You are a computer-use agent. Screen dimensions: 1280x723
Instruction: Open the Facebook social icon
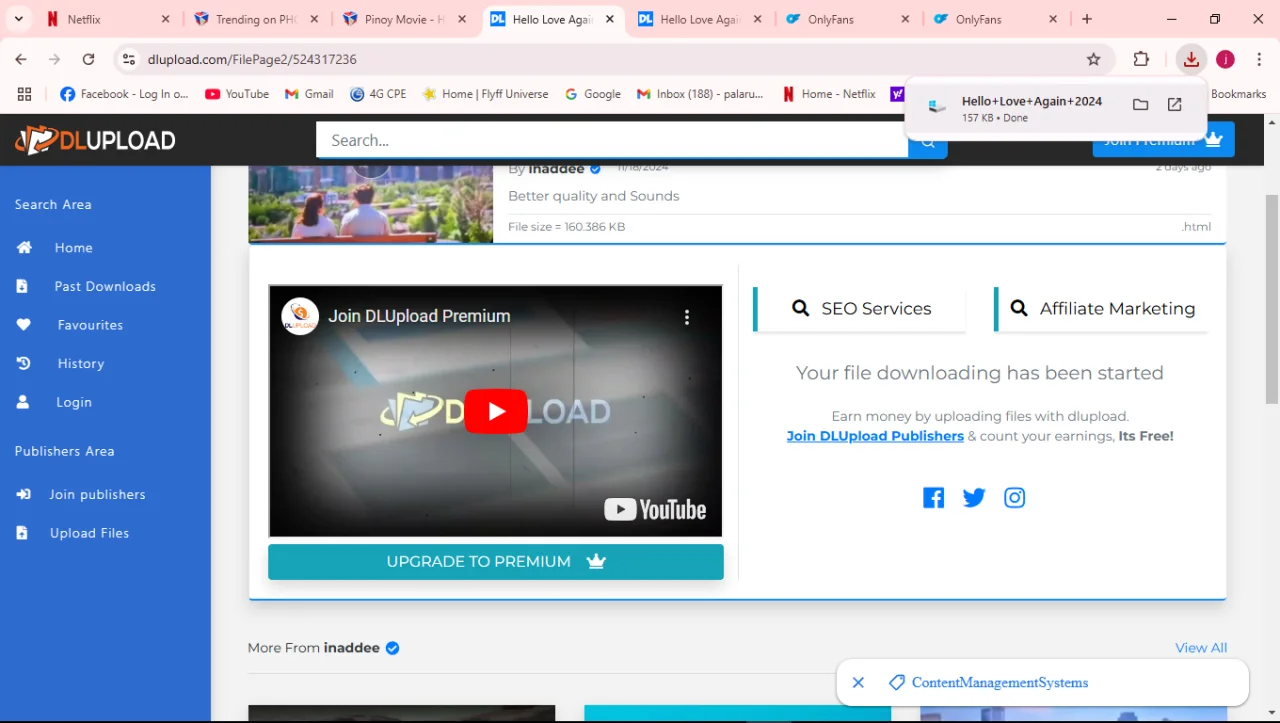pyautogui.click(x=933, y=498)
